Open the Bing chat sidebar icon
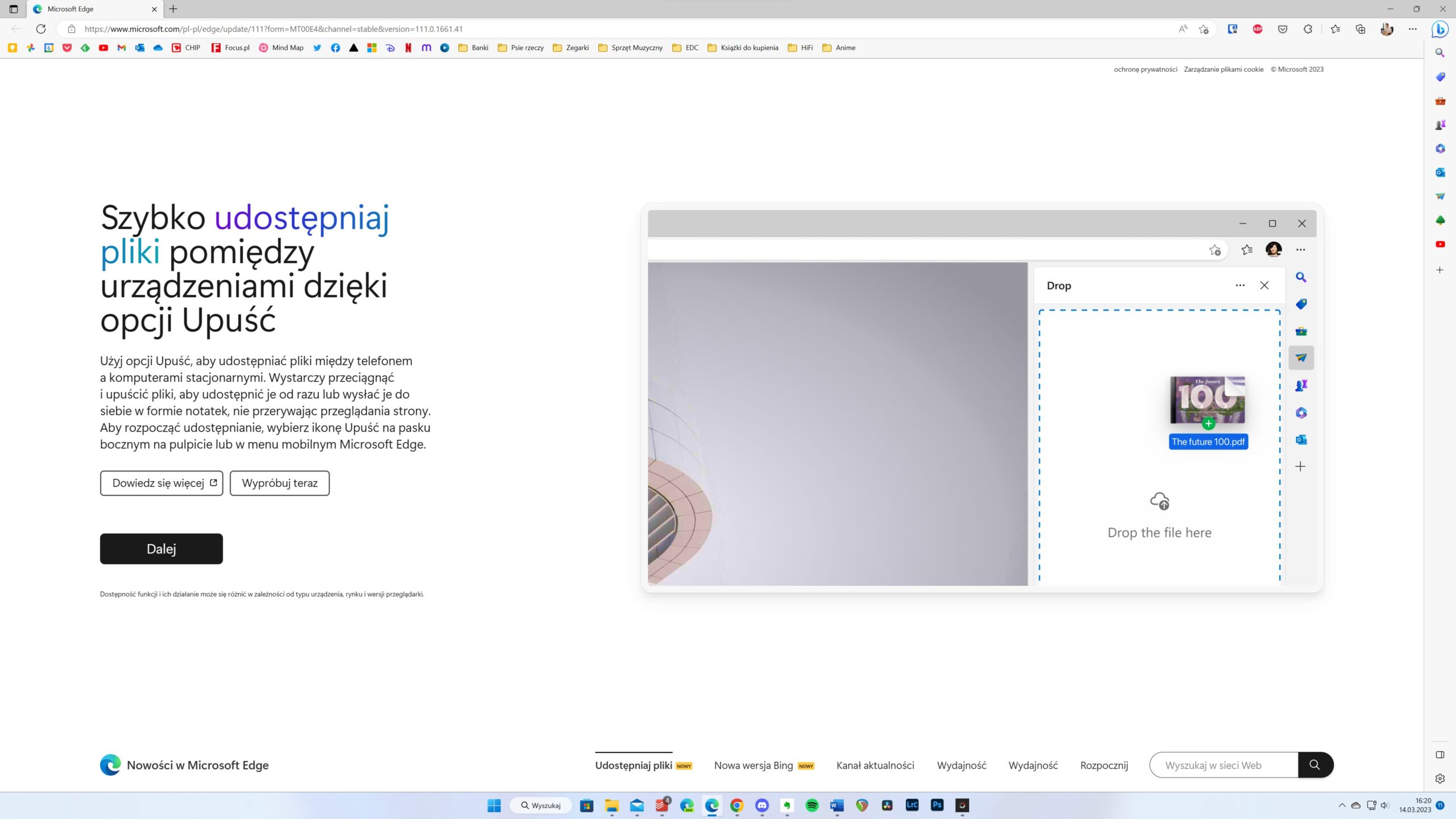 [1440, 28]
